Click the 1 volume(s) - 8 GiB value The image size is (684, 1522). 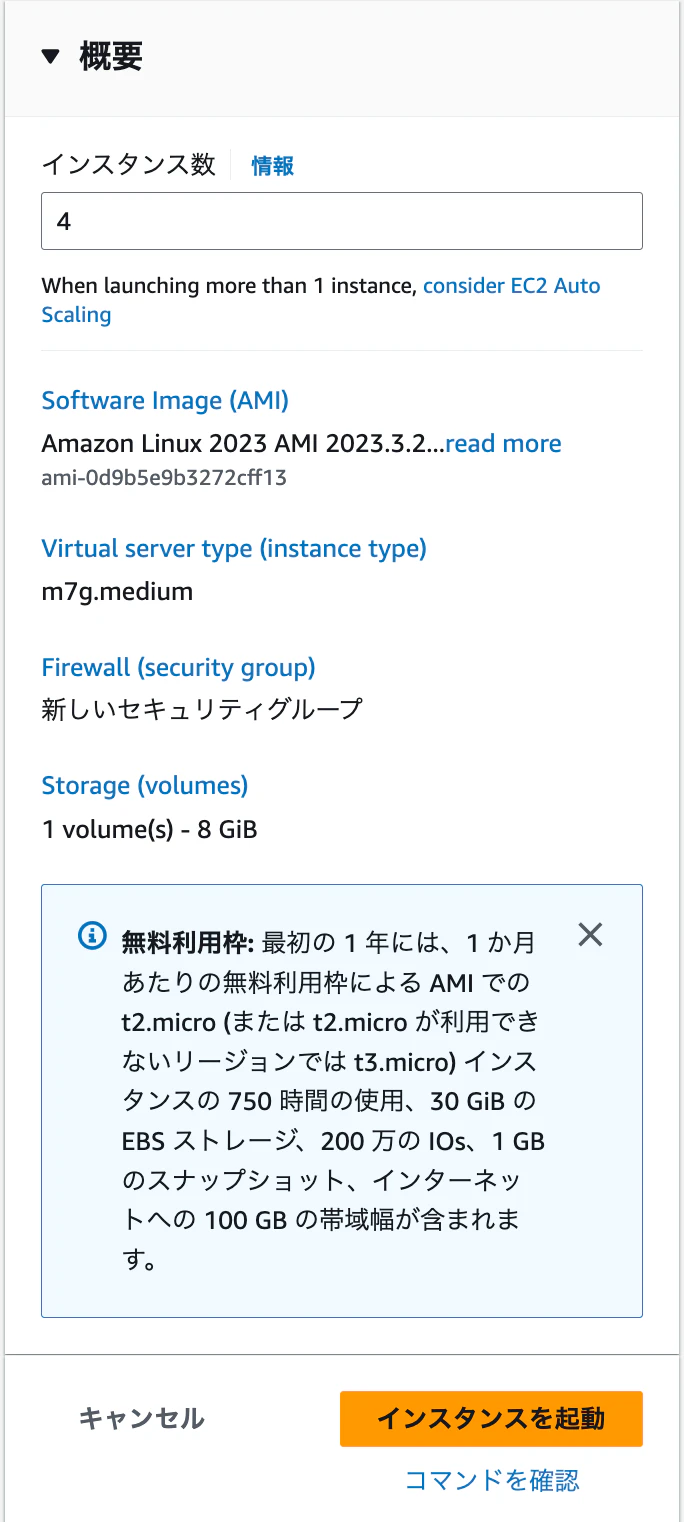[149, 829]
